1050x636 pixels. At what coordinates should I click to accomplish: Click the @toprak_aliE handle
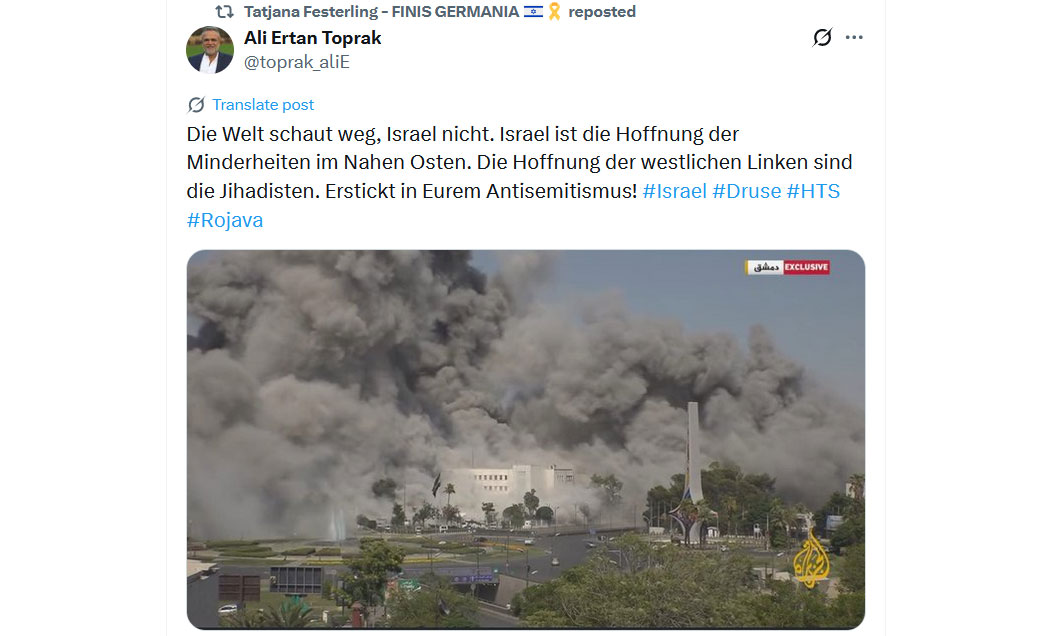coord(297,62)
